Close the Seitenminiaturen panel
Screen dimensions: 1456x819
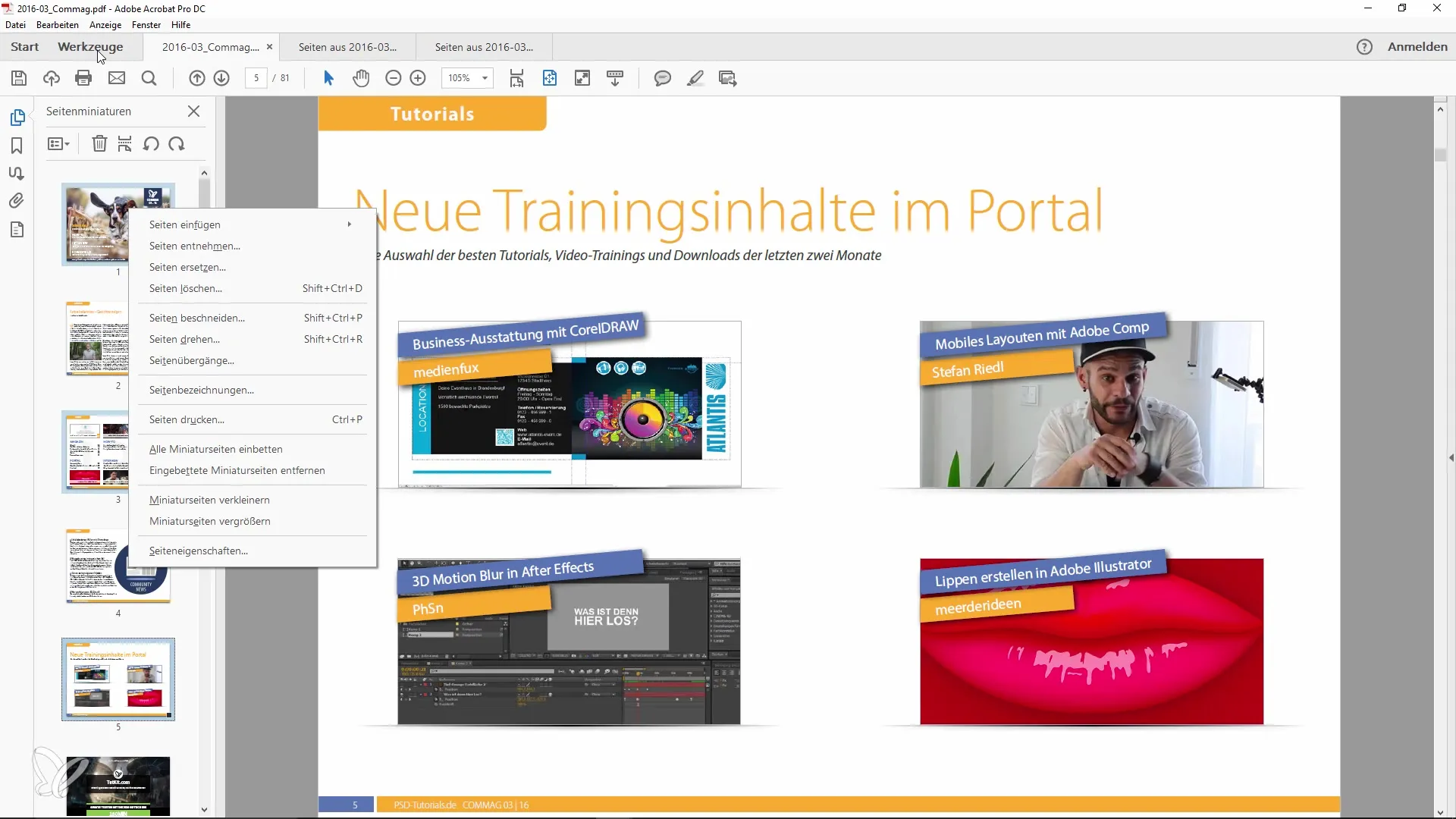(194, 111)
